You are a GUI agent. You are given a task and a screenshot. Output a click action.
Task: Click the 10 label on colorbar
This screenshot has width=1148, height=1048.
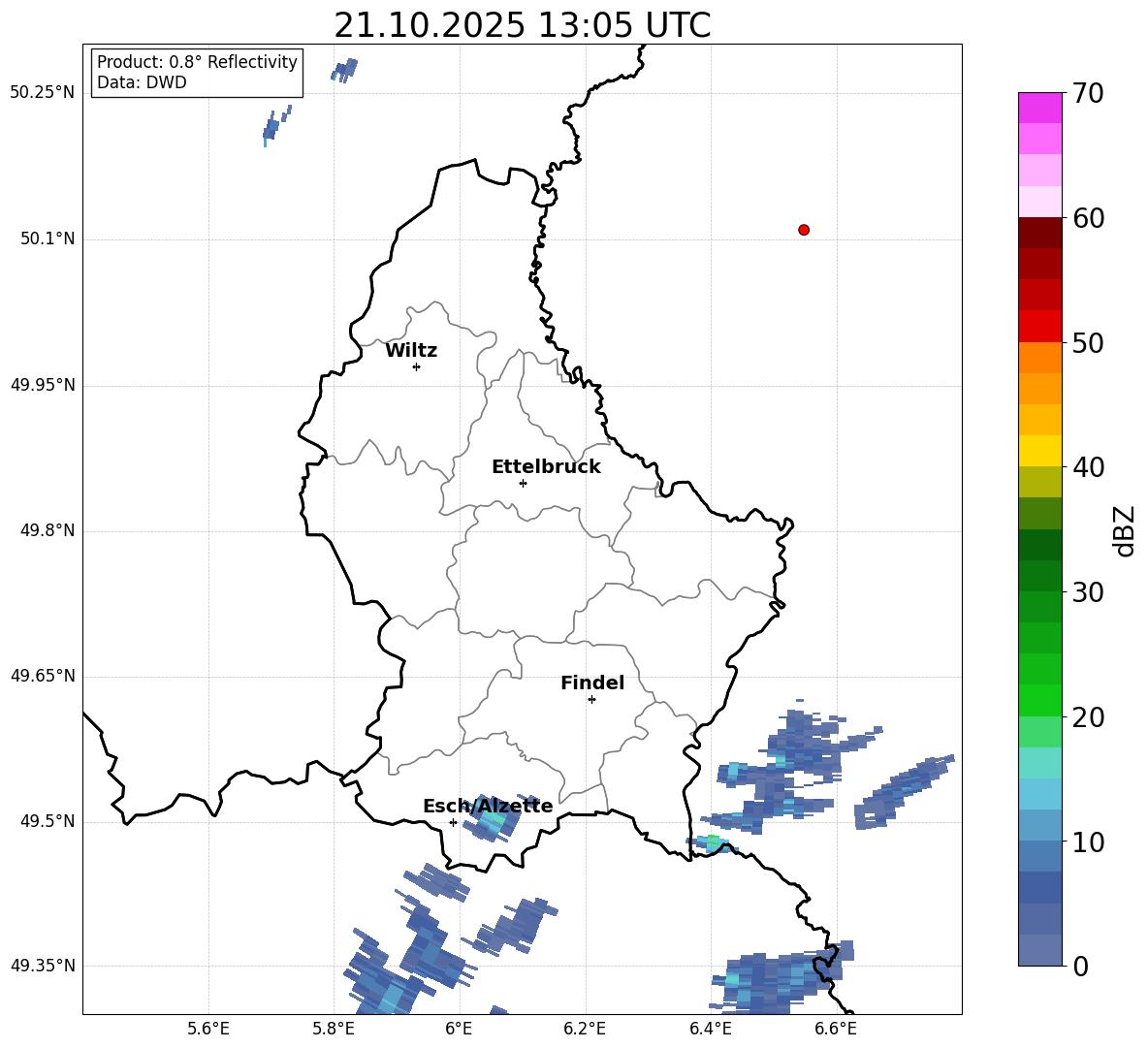[x=1088, y=842]
